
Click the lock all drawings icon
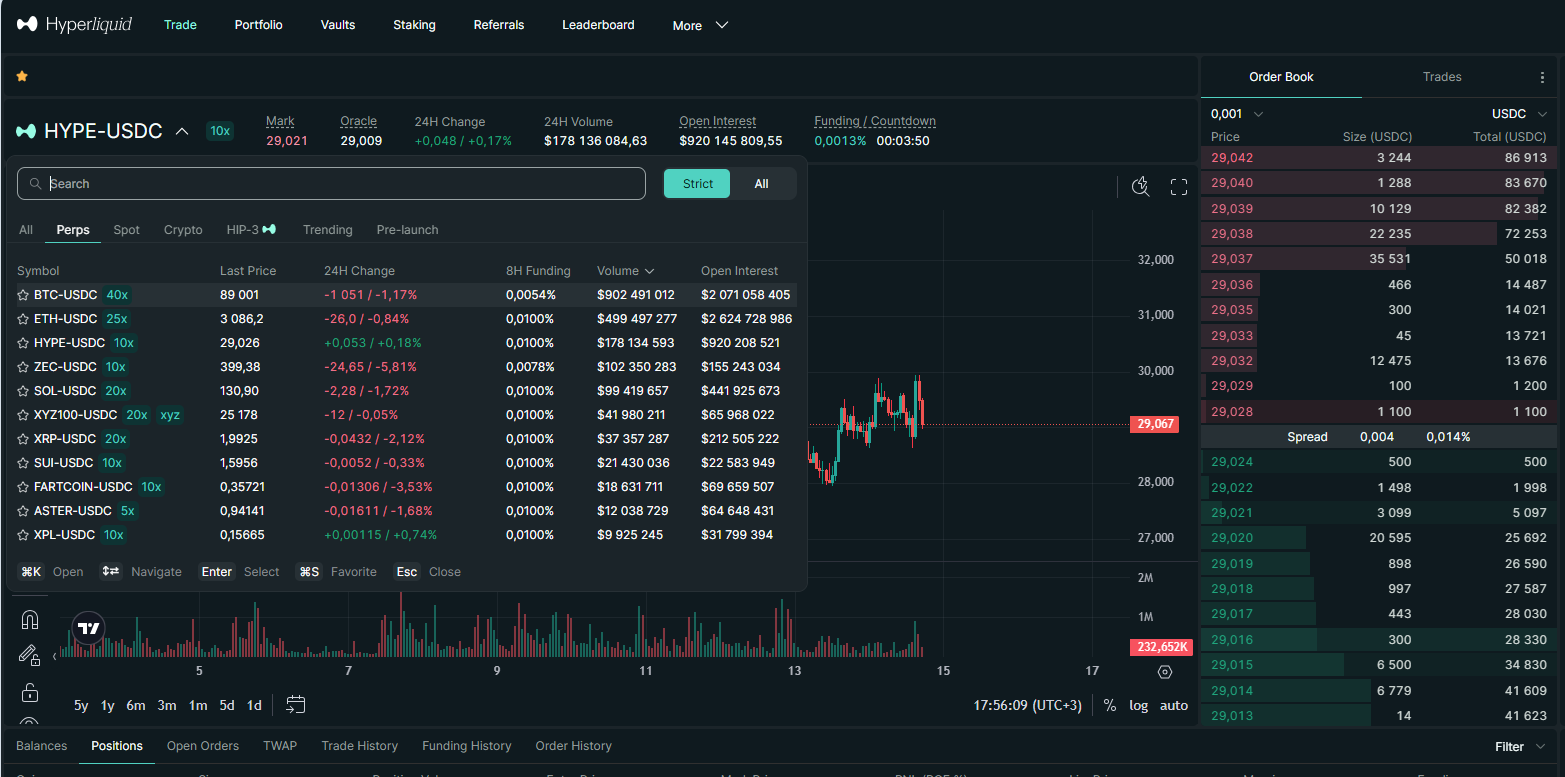30,691
